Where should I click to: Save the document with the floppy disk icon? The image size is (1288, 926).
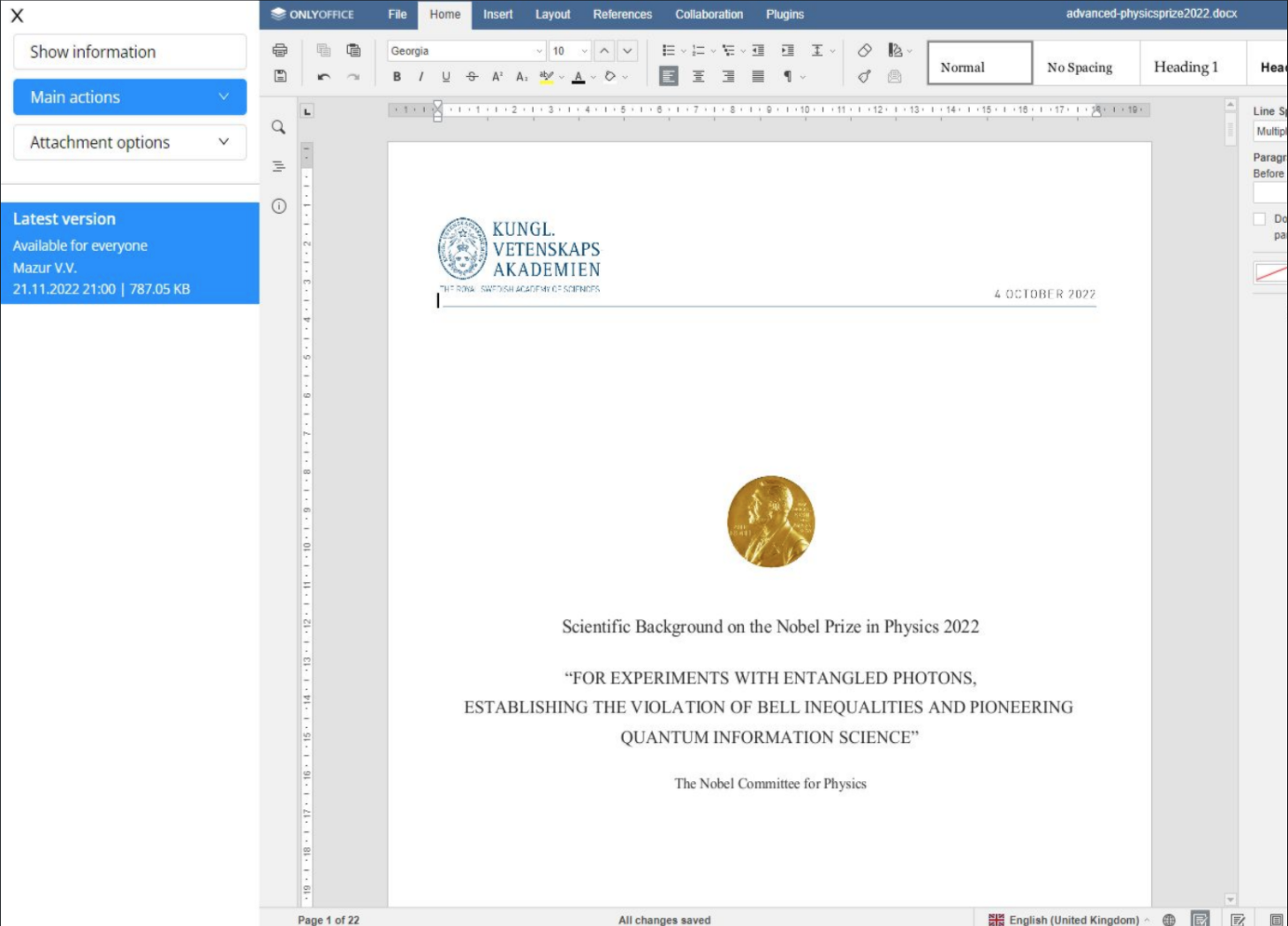pyautogui.click(x=280, y=76)
